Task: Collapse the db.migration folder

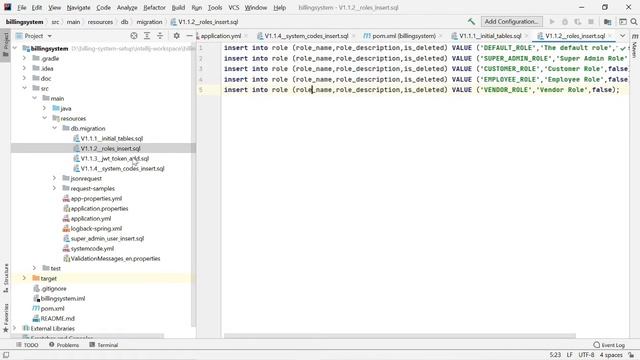Action: tap(54, 128)
